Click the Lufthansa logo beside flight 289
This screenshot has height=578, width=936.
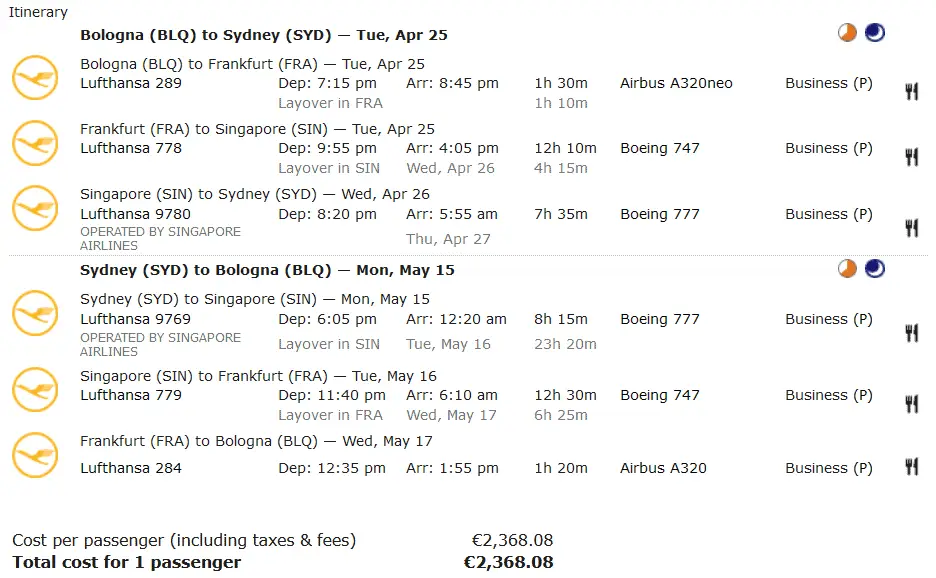[35, 77]
